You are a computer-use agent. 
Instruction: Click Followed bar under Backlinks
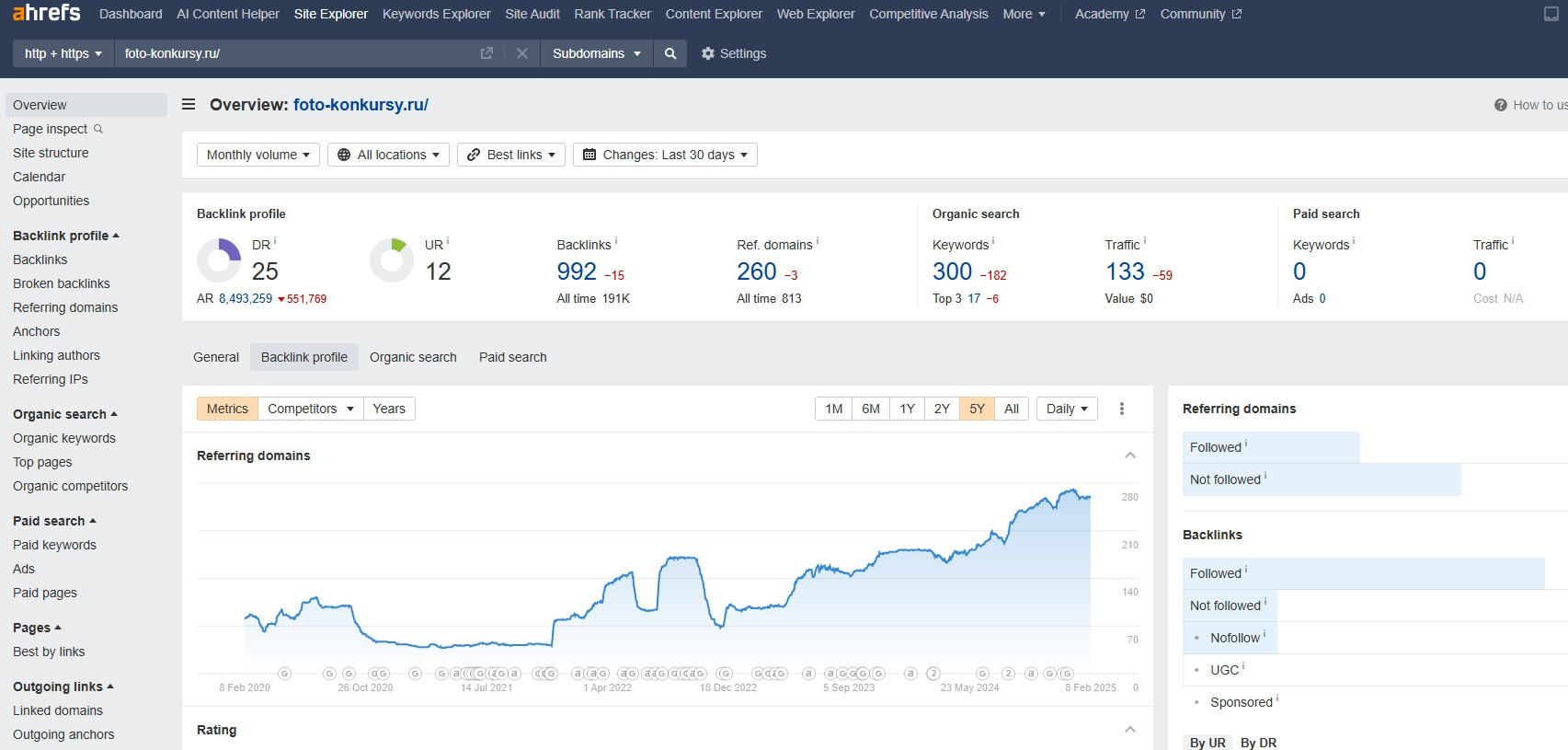point(1364,573)
